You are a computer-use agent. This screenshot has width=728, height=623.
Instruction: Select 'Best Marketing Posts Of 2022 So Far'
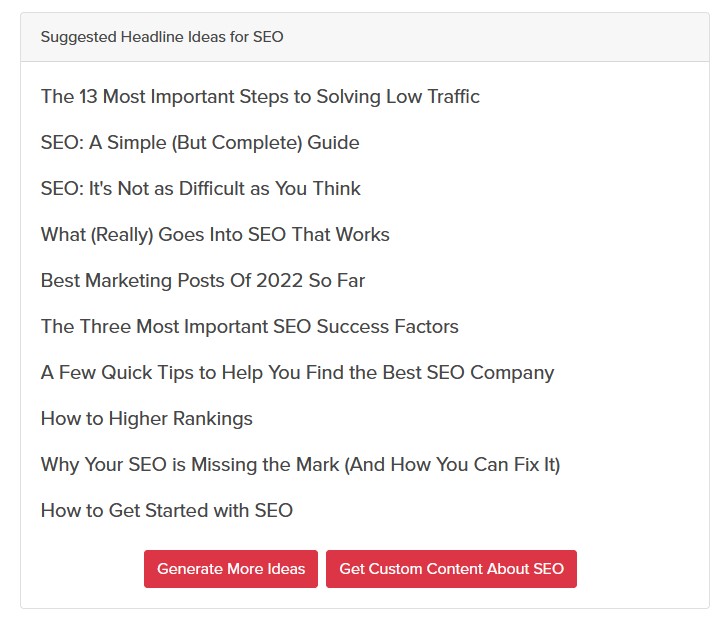click(x=203, y=281)
